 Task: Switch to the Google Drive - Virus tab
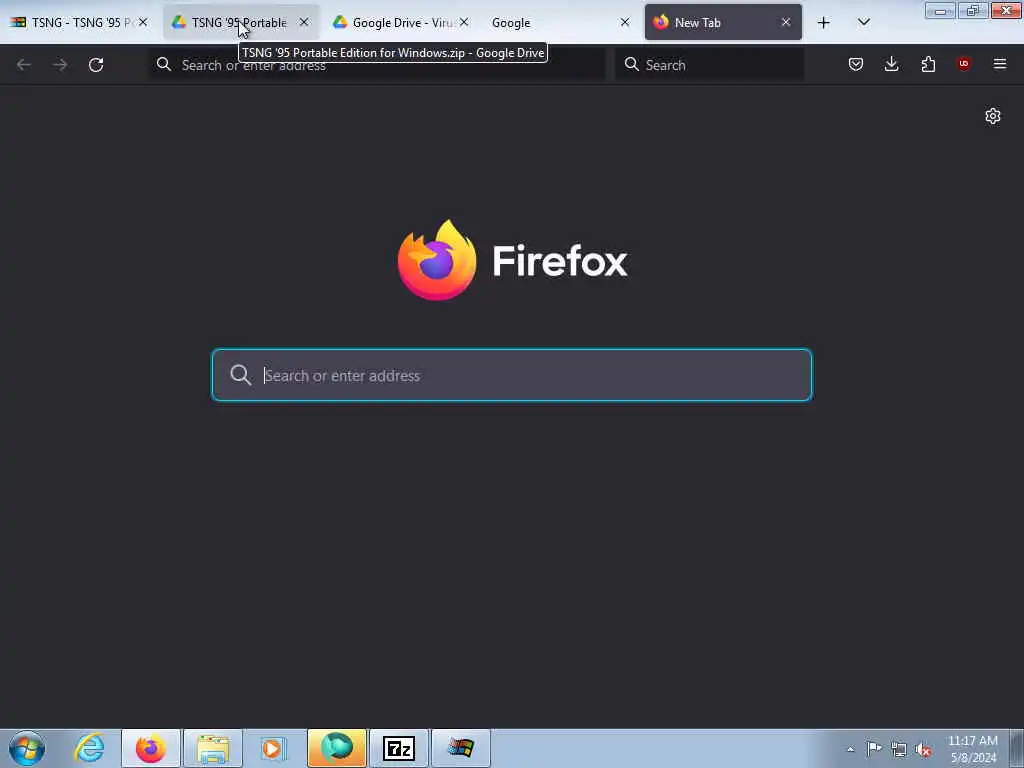coord(400,22)
